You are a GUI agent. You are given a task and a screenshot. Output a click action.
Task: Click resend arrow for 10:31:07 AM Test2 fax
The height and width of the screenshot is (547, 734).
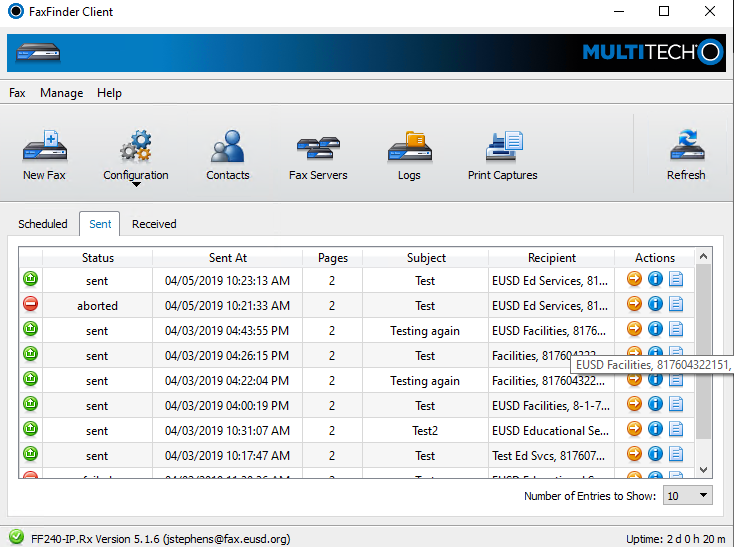pyautogui.click(x=634, y=429)
